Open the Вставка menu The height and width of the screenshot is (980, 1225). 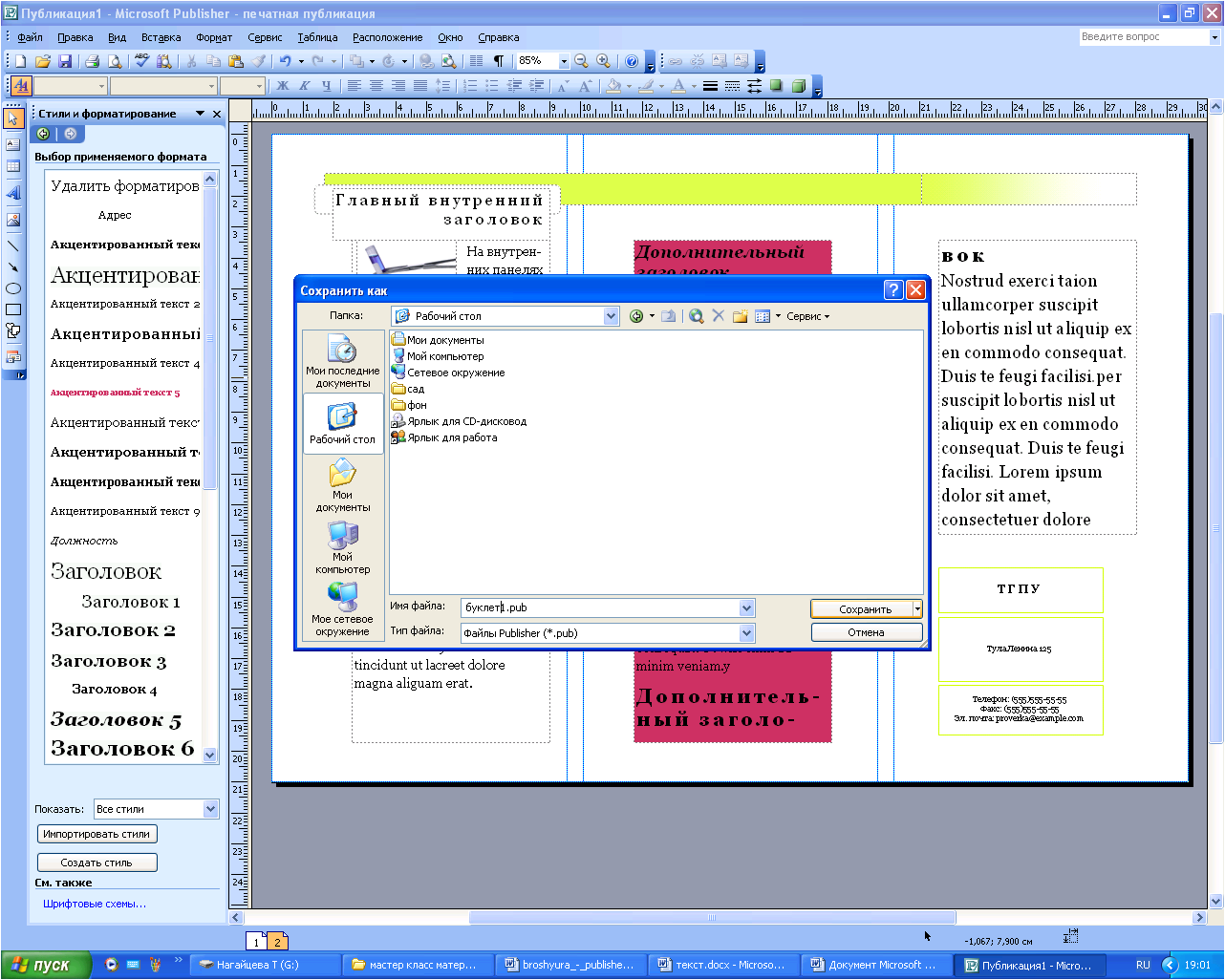(x=161, y=37)
